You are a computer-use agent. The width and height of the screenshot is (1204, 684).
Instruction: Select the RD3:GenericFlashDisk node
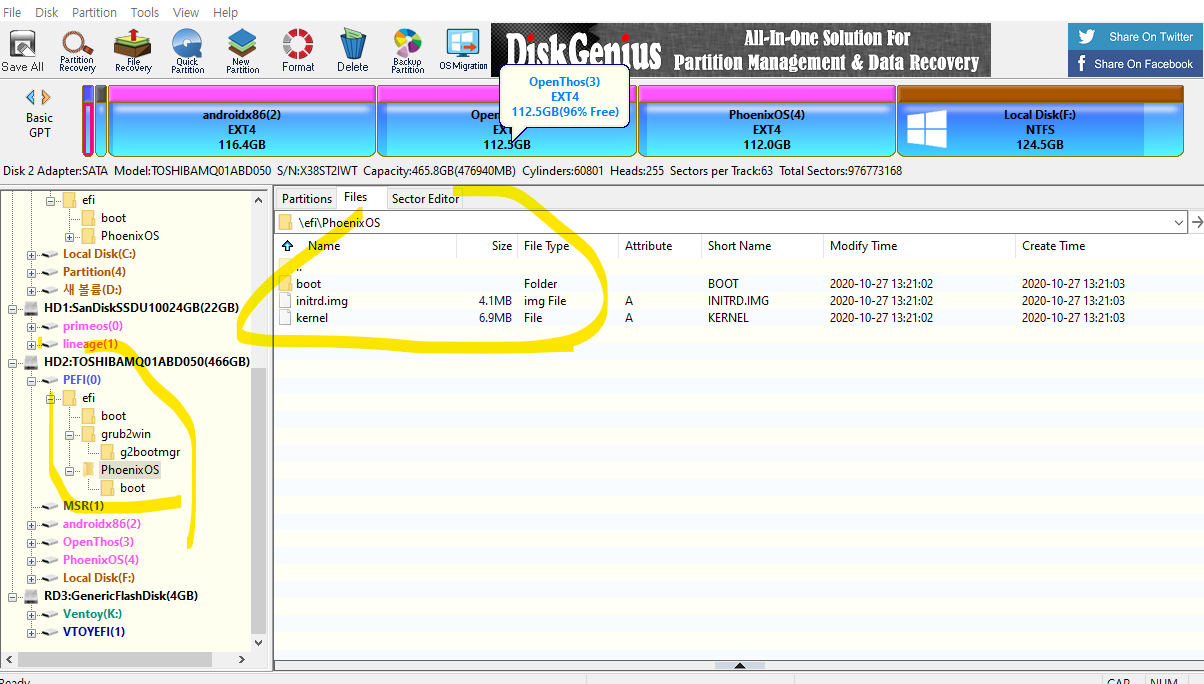click(121, 596)
